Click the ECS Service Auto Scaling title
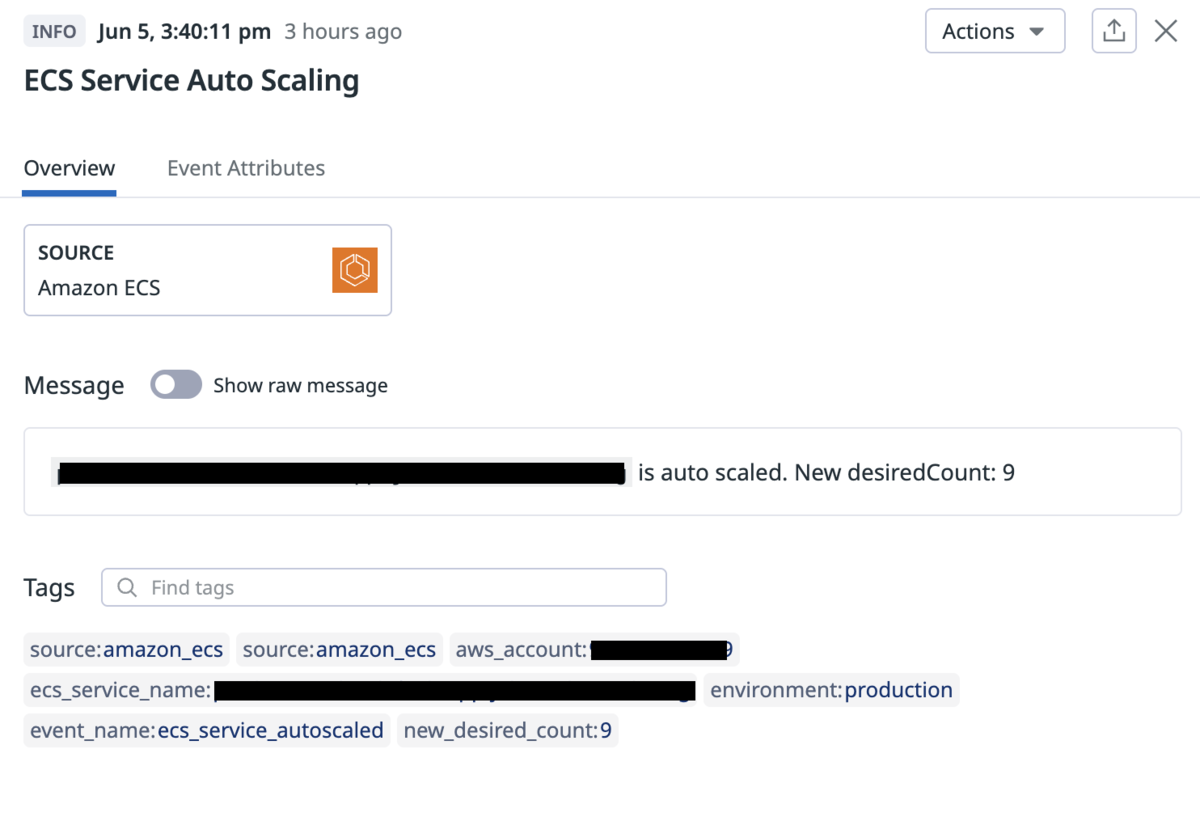This screenshot has width=1200, height=817. tap(192, 80)
